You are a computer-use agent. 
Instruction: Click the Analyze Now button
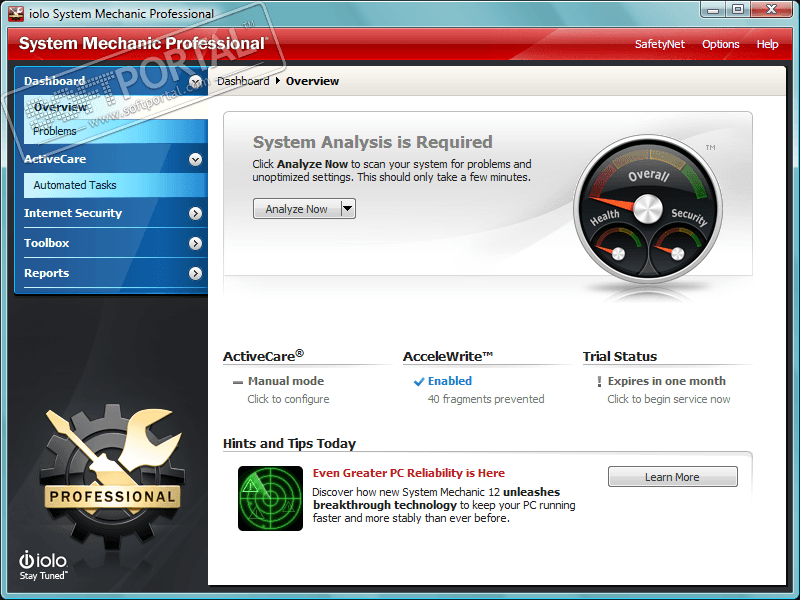click(x=296, y=209)
